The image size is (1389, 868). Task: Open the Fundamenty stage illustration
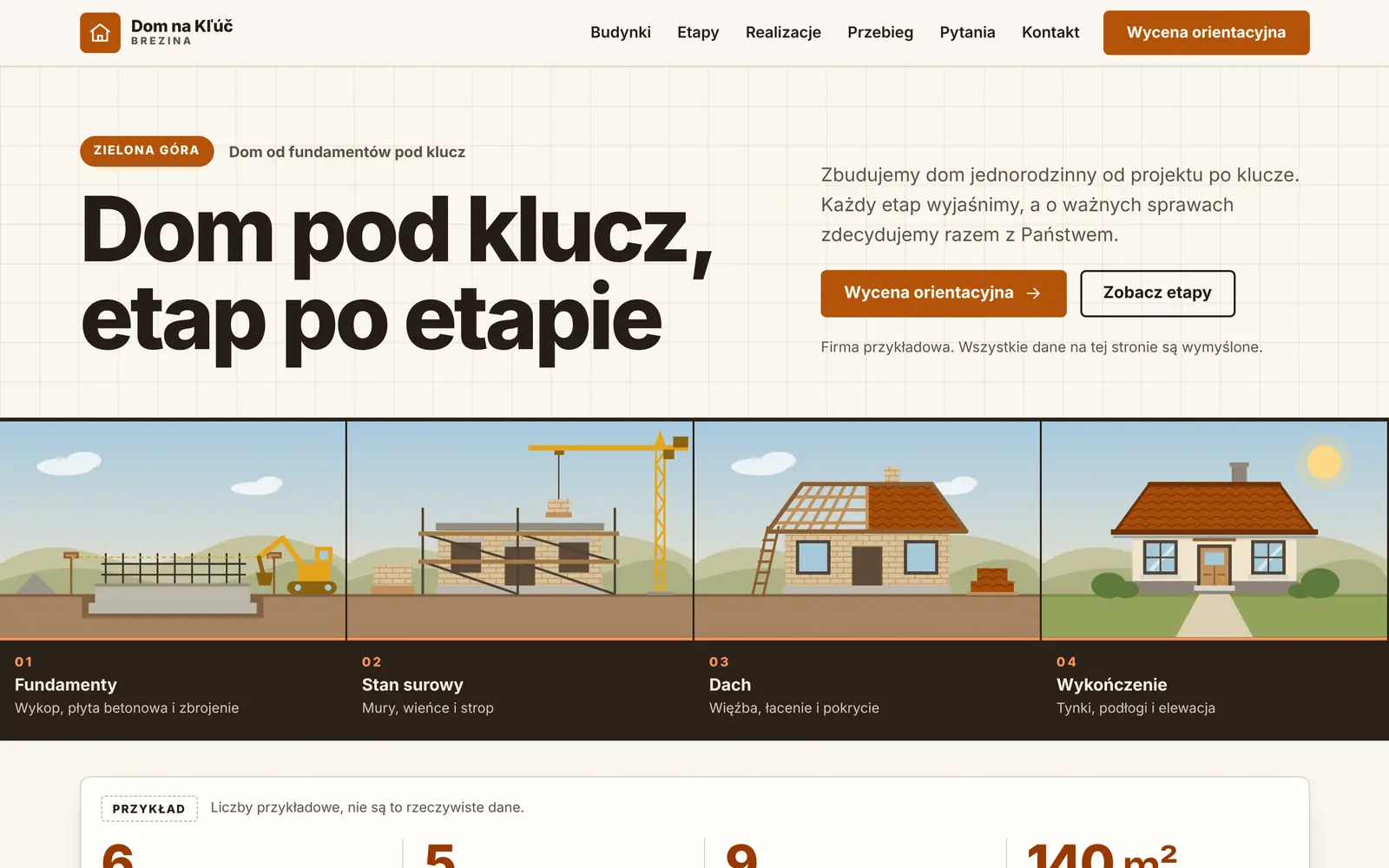(x=173, y=530)
